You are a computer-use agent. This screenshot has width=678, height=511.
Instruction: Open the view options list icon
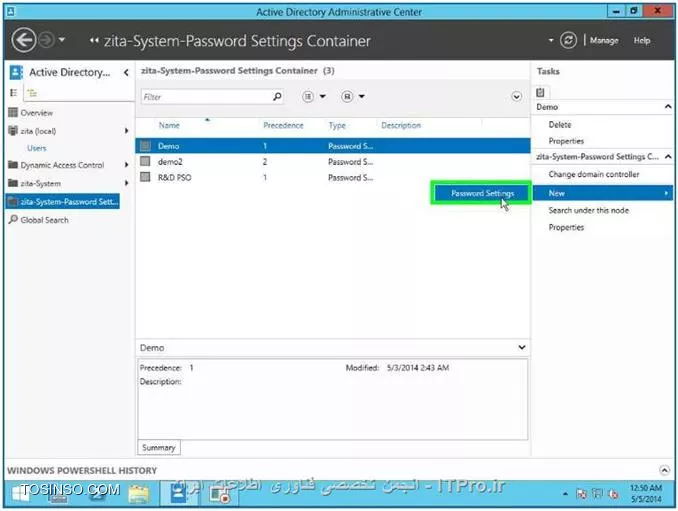308,96
